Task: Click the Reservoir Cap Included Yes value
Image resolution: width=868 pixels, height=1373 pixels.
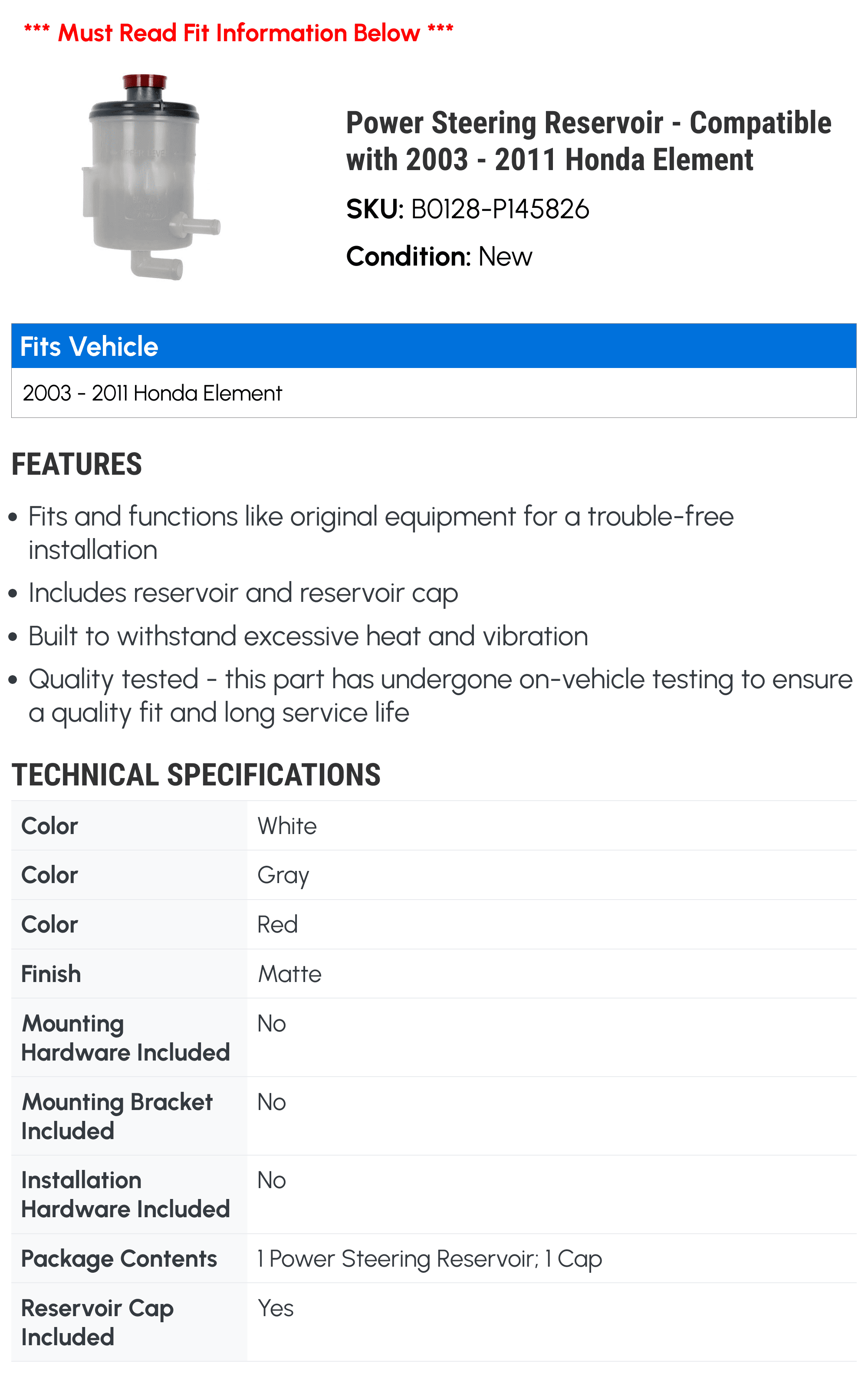Action: point(276,1308)
